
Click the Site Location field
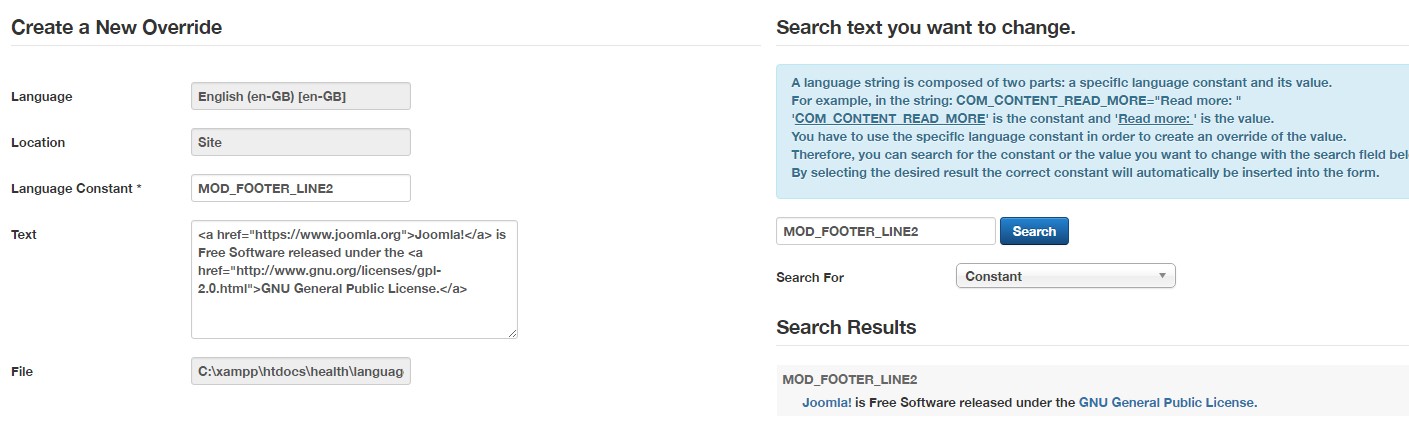(x=300, y=142)
